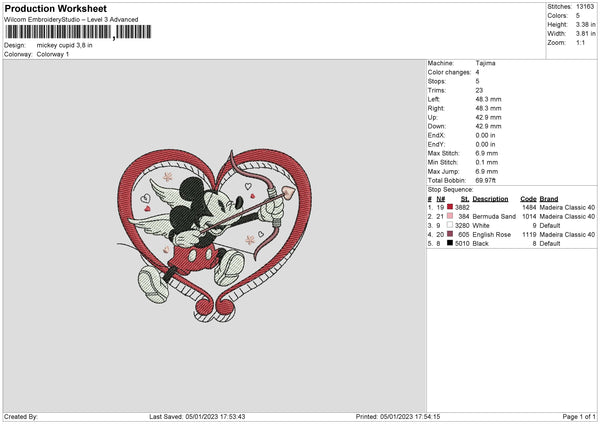
Task: Click the Height value 3.38 in
Action: pos(585,24)
